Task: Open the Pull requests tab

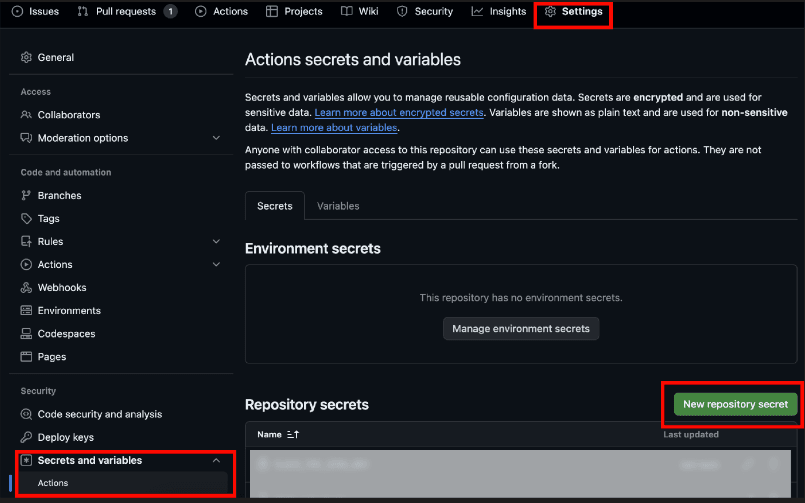Action: 127,11
